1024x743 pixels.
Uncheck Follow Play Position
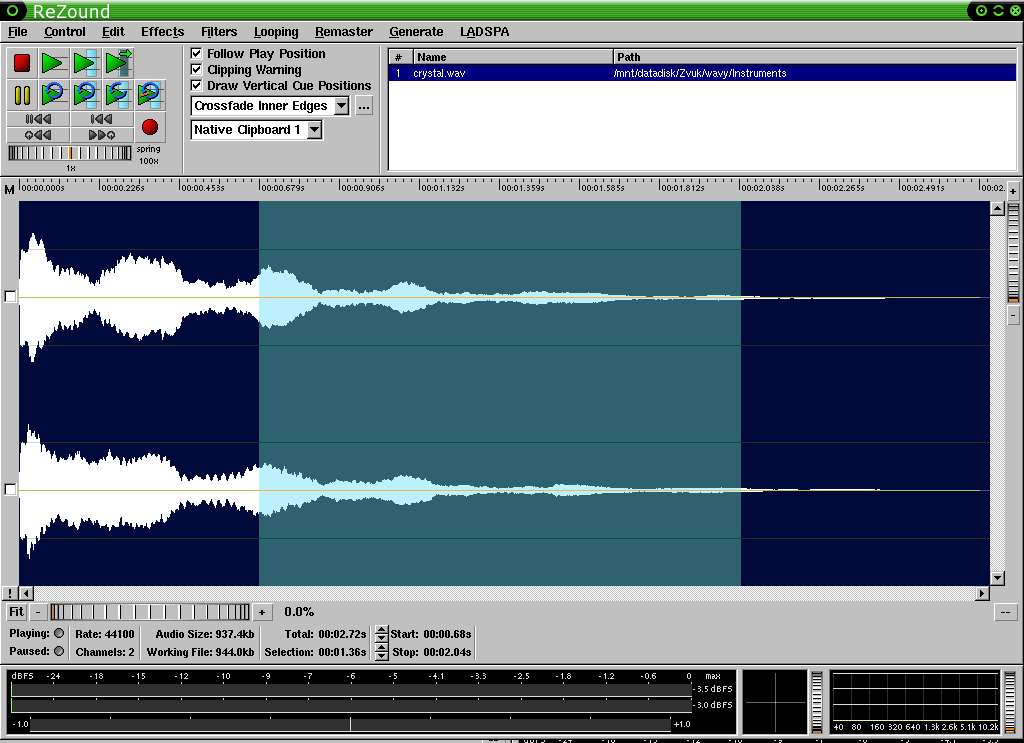[x=196, y=53]
